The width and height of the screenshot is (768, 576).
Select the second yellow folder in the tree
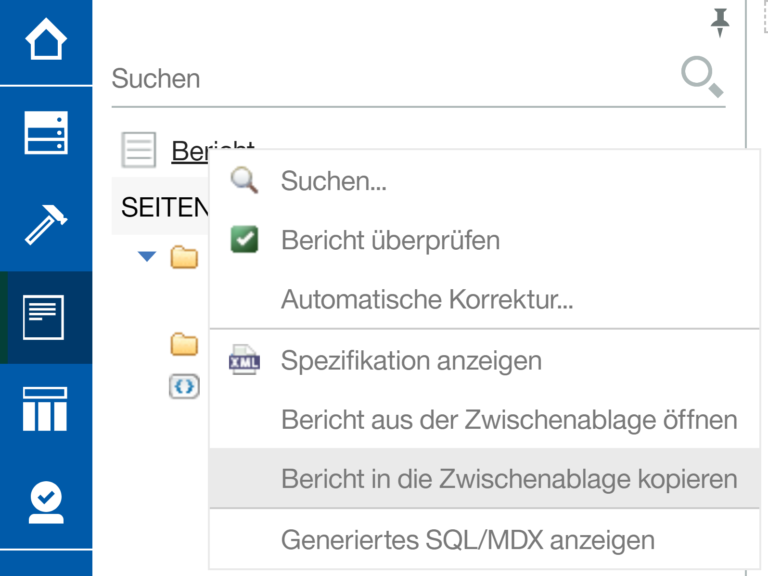(x=184, y=344)
